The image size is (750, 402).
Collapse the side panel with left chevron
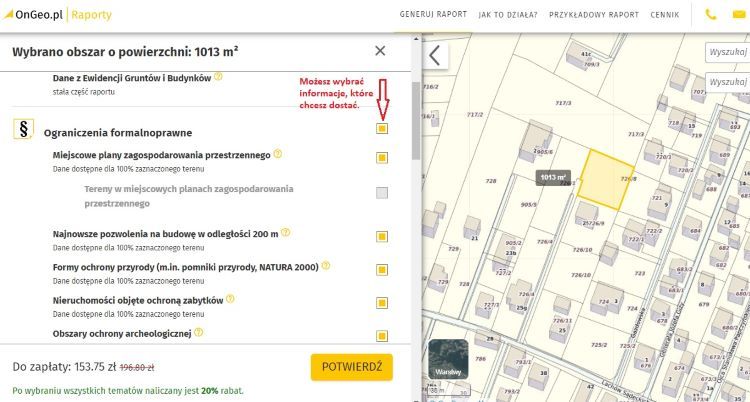point(435,56)
